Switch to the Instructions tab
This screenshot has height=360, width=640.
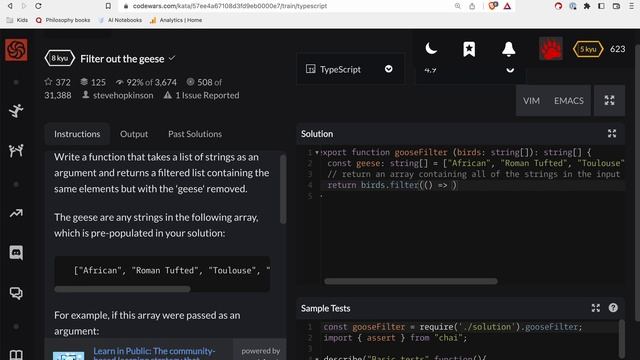coord(77,134)
